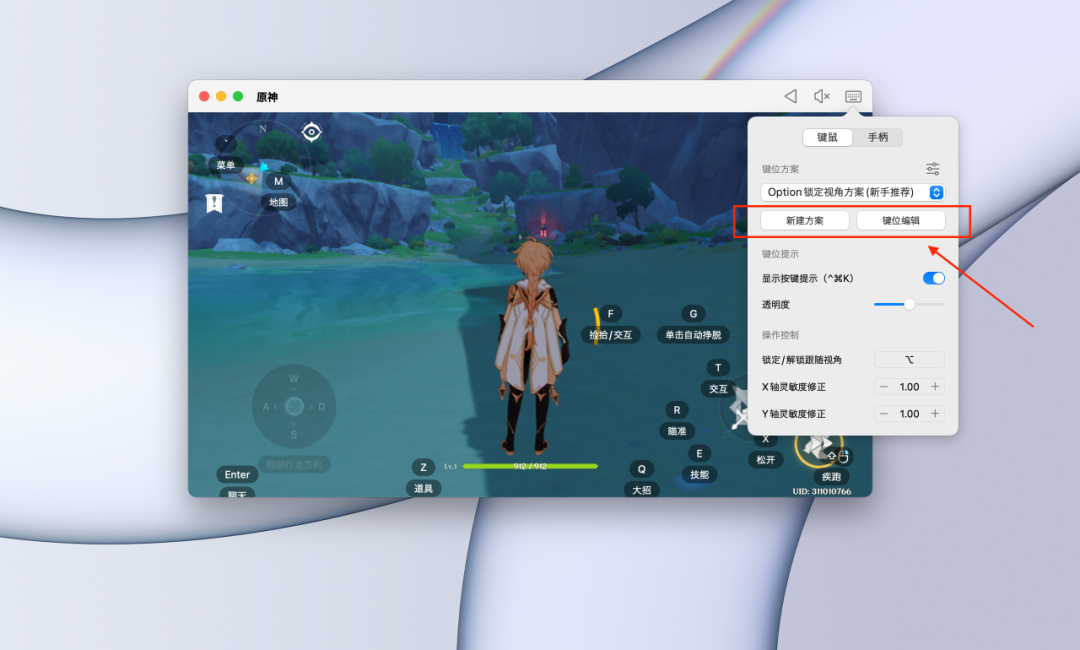1080x650 pixels.
Task: Toggle the muted speaker icon in title bar
Action: 821,96
